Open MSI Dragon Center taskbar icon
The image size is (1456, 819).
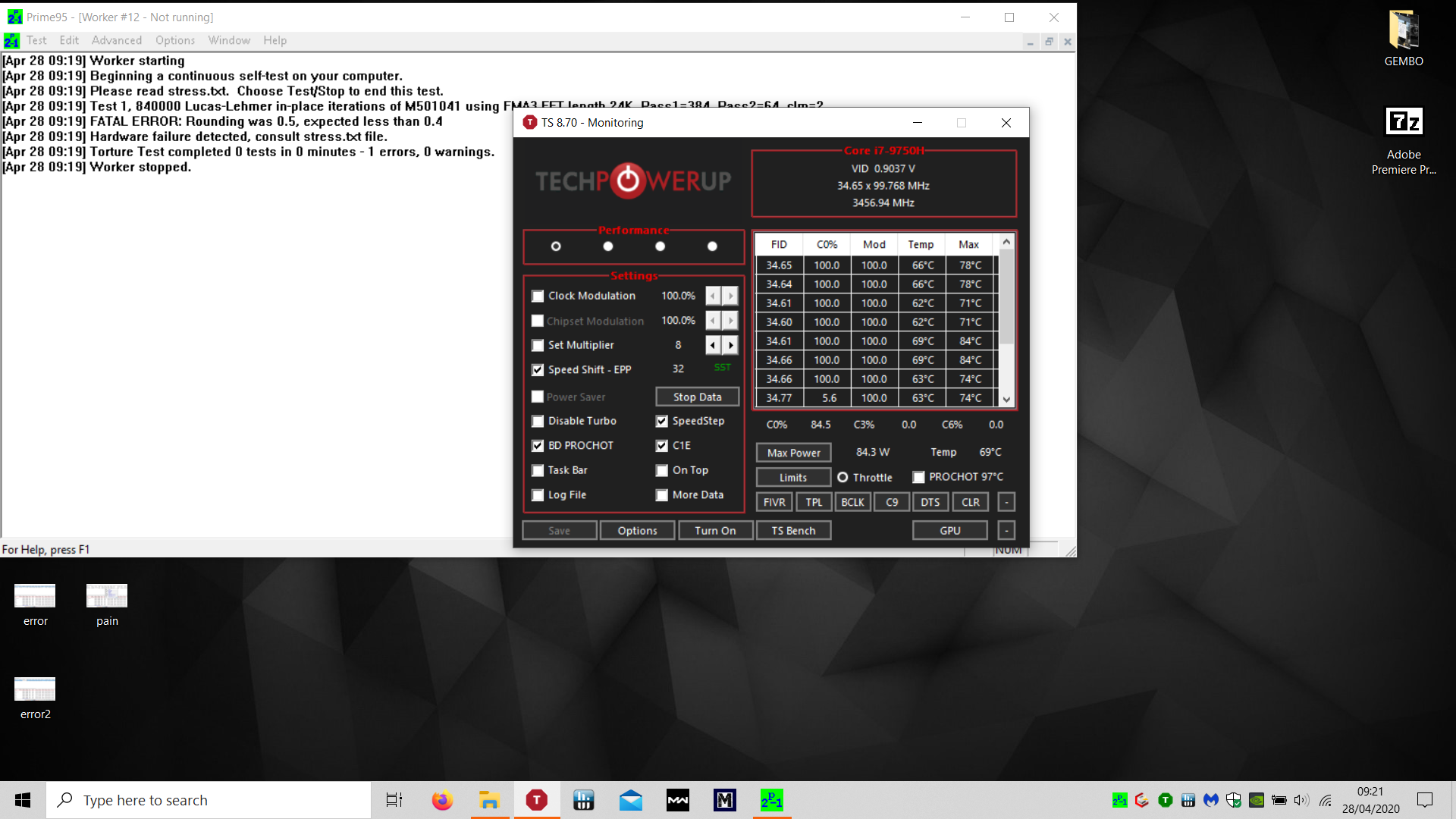(x=677, y=800)
